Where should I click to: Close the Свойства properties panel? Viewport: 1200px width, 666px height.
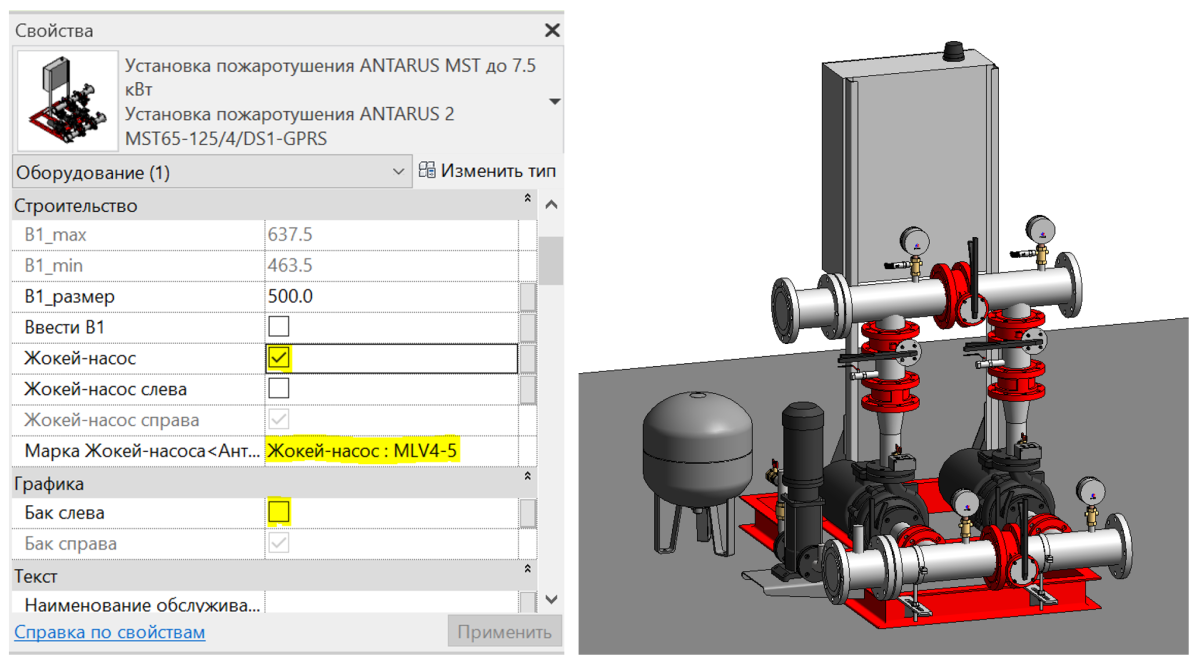click(551, 31)
